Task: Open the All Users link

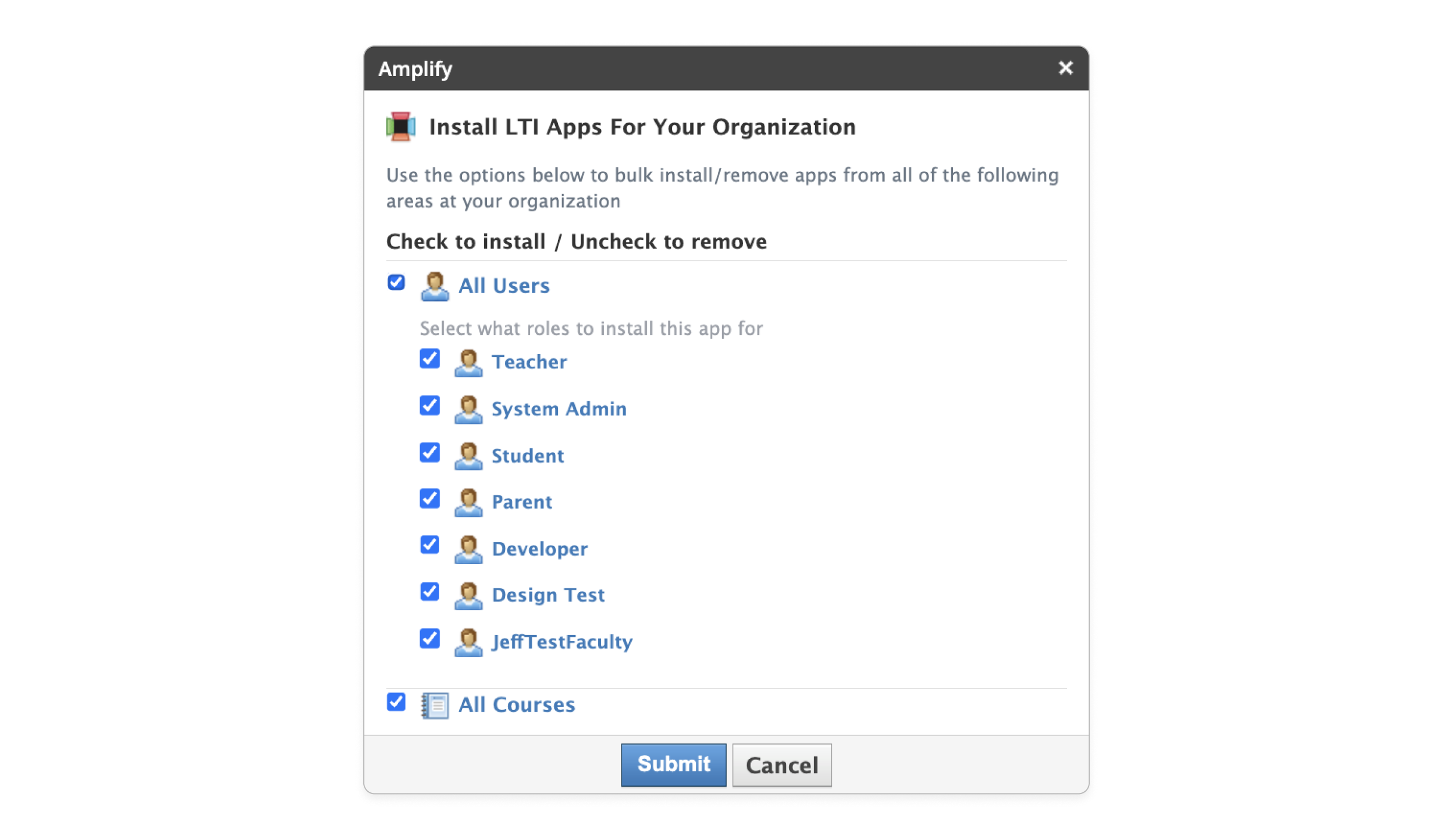Action: coord(505,285)
